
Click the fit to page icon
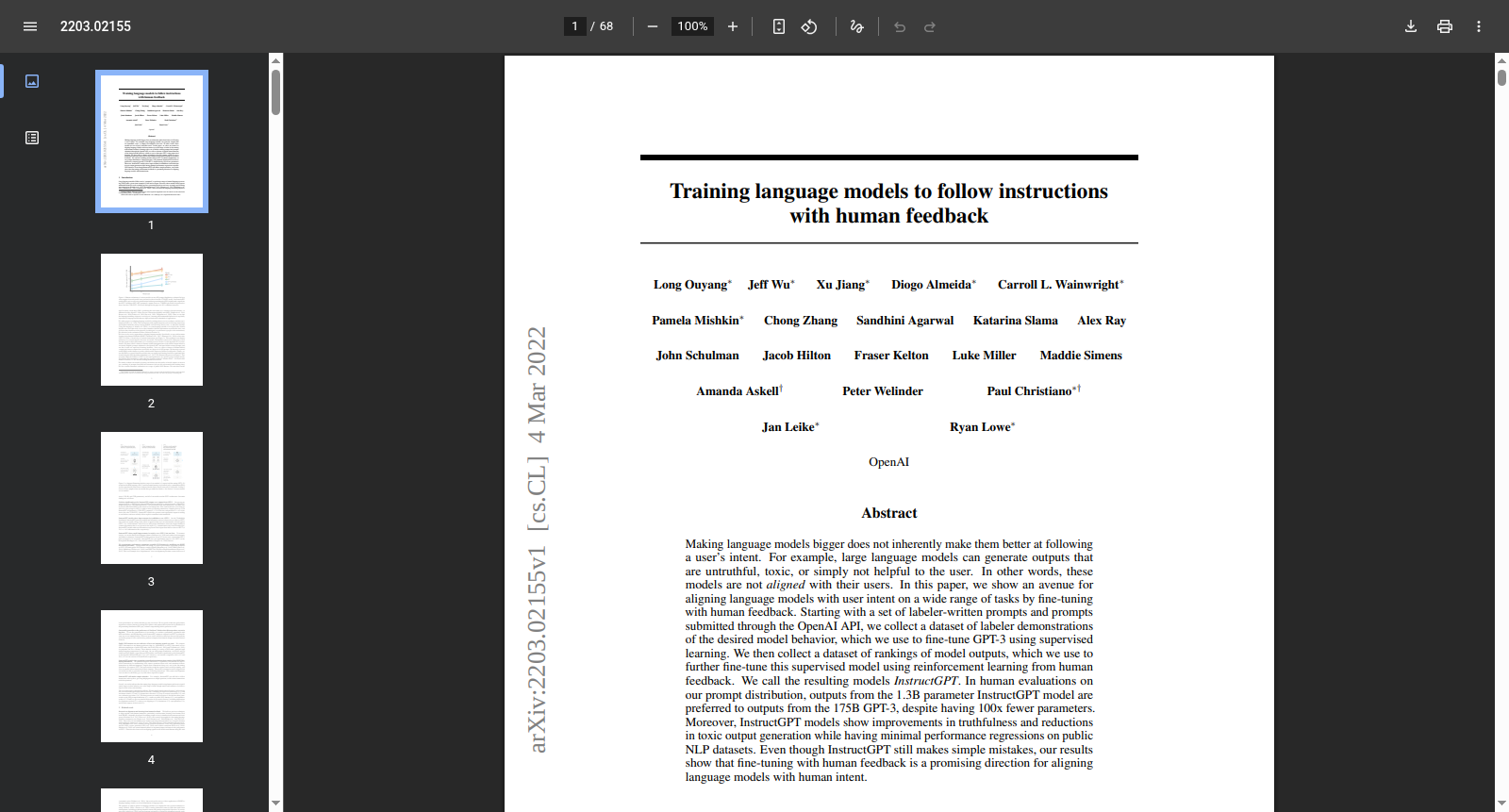(779, 26)
